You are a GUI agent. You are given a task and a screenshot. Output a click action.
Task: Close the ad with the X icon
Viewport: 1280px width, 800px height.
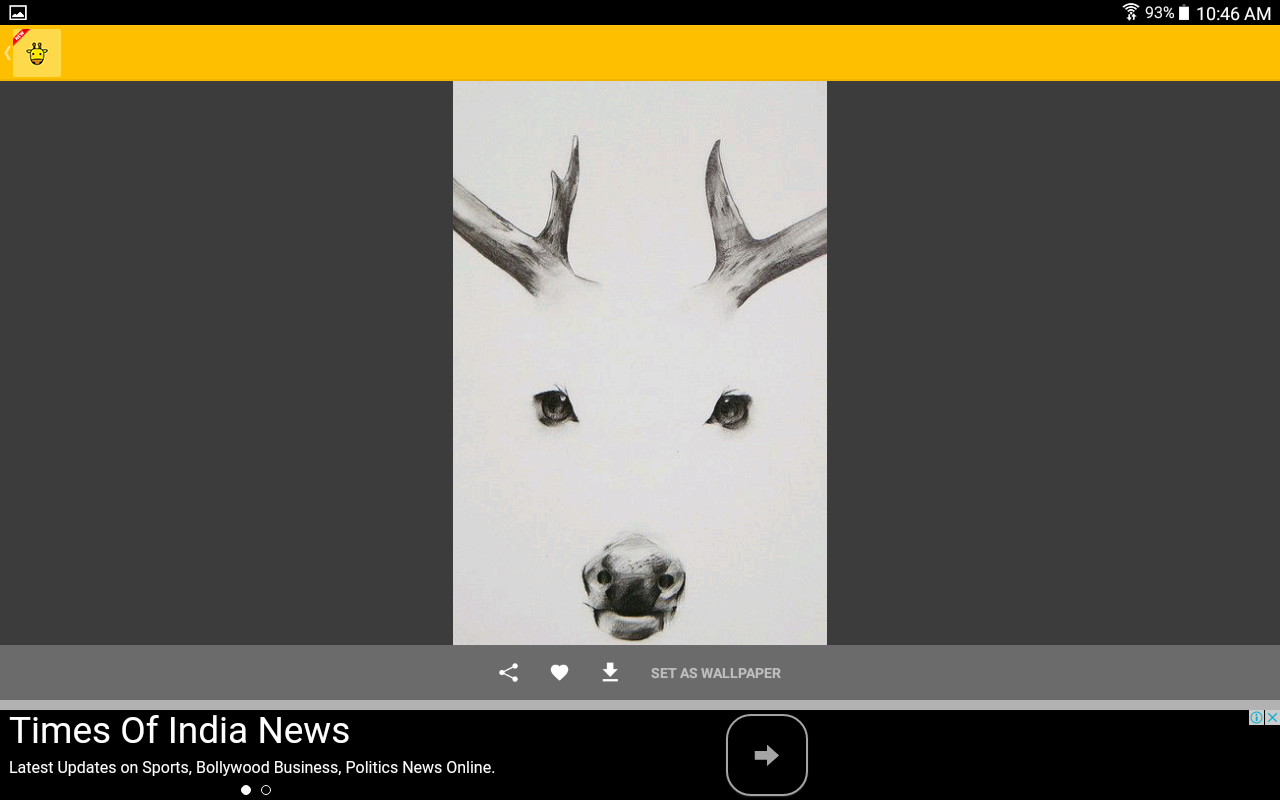(1272, 717)
